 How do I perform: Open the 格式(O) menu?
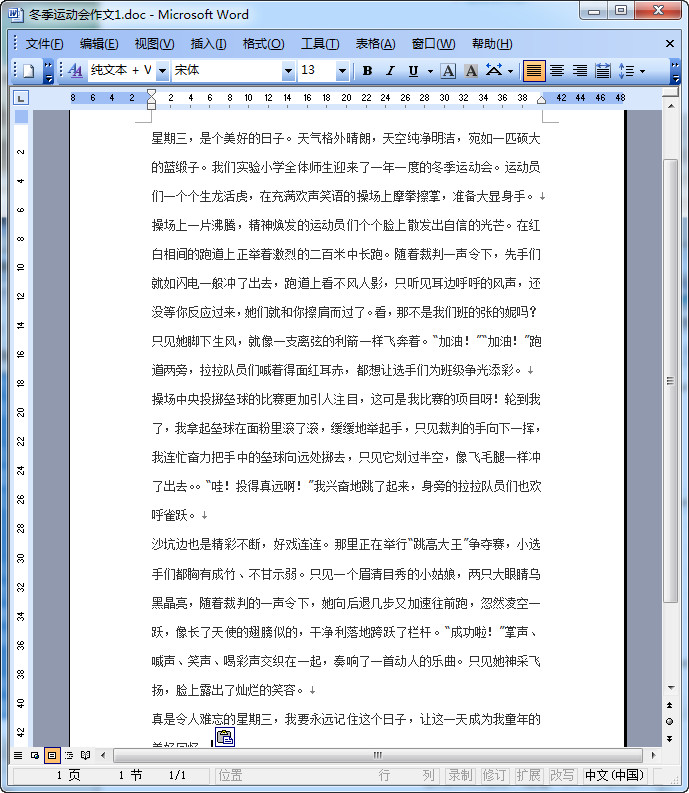pyautogui.click(x=263, y=44)
